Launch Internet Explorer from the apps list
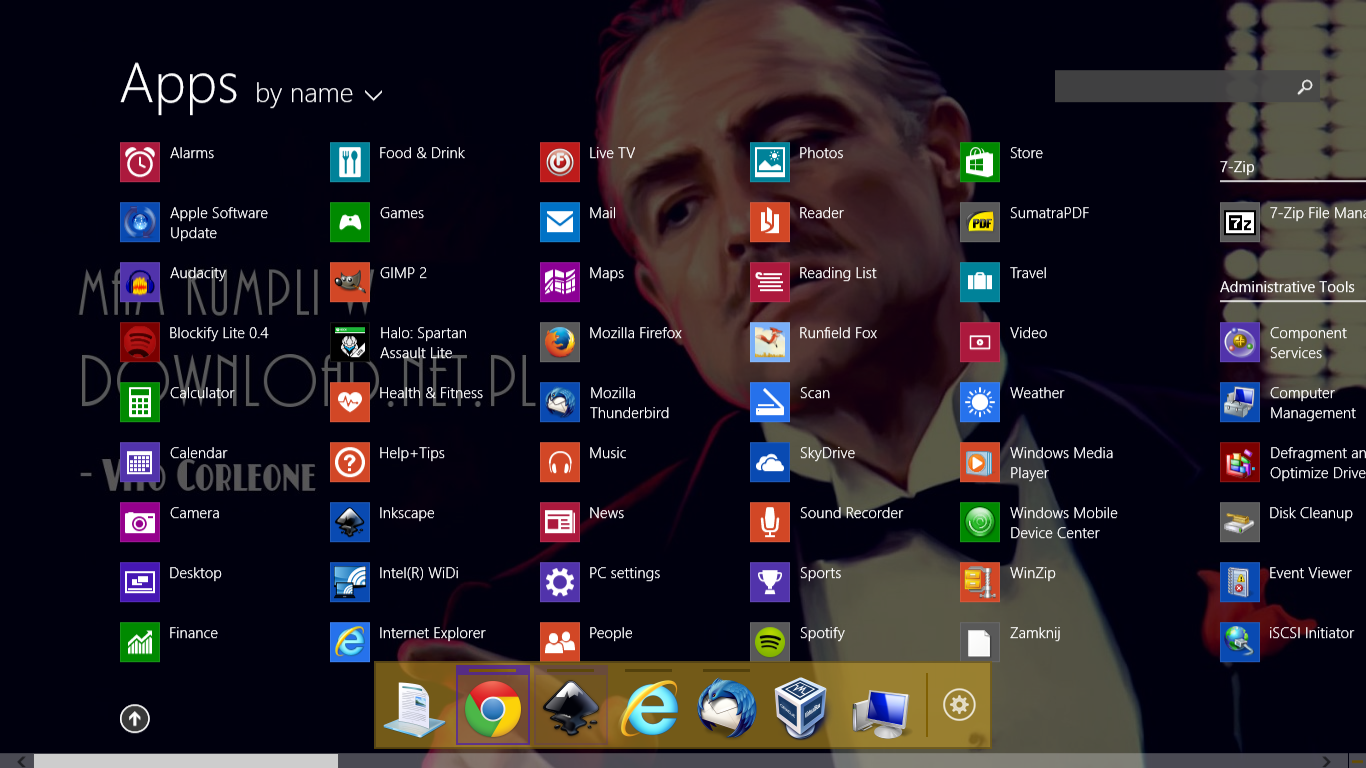 [x=350, y=642]
